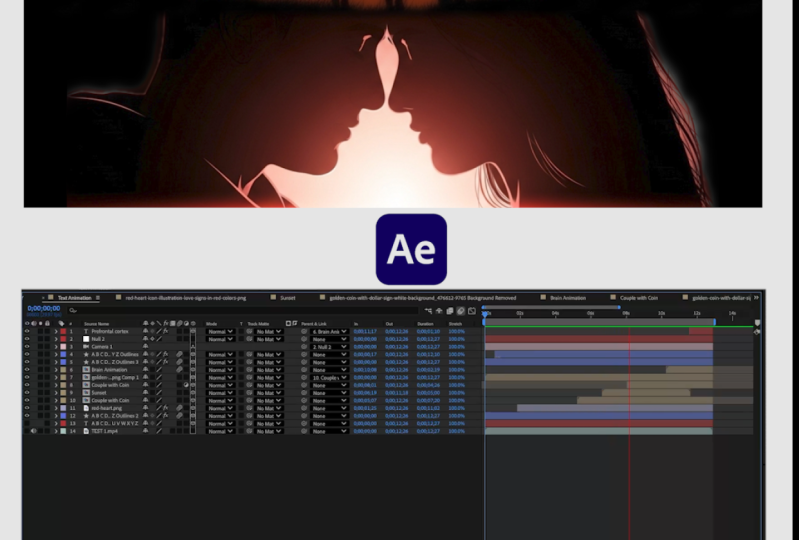Viewport: 799px width, 540px height.
Task: Open Parent dropdown showing 6. Brain Ani
Action: (x=329, y=331)
